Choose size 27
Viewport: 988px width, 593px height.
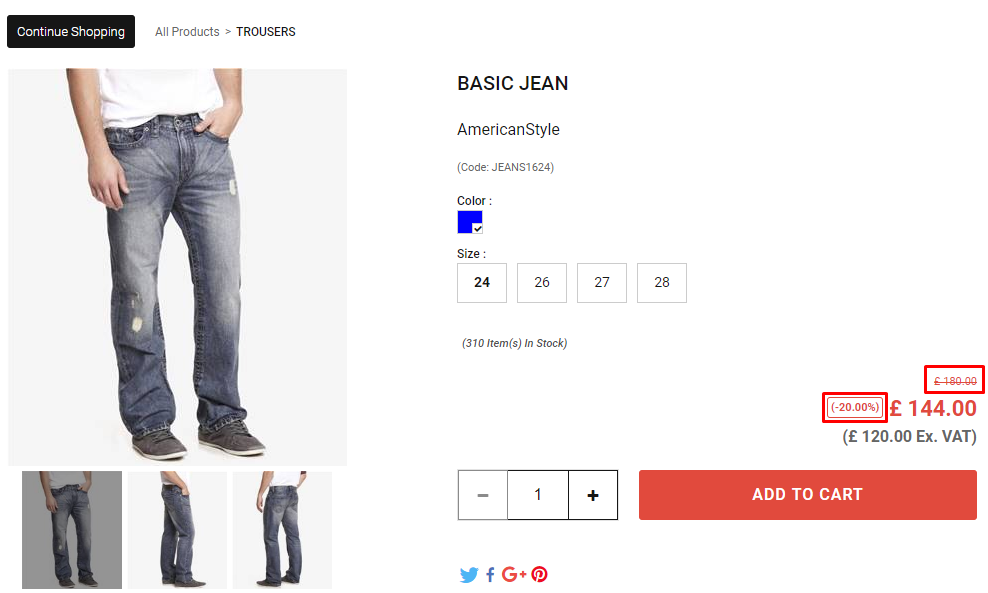click(602, 283)
